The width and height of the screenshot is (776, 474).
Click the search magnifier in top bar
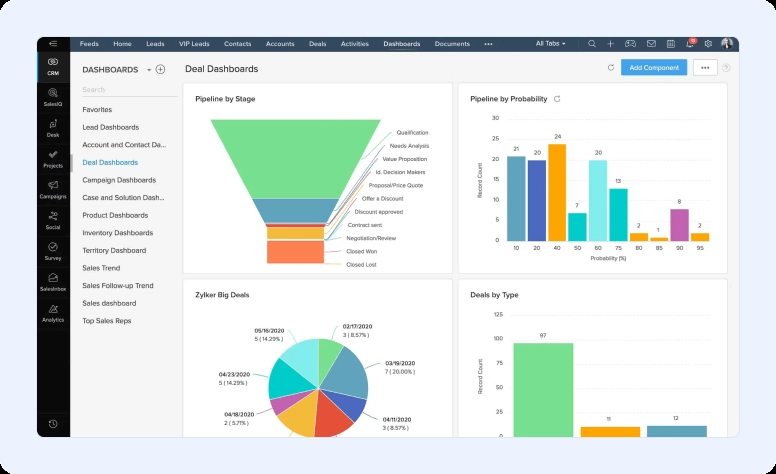[592, 44]
